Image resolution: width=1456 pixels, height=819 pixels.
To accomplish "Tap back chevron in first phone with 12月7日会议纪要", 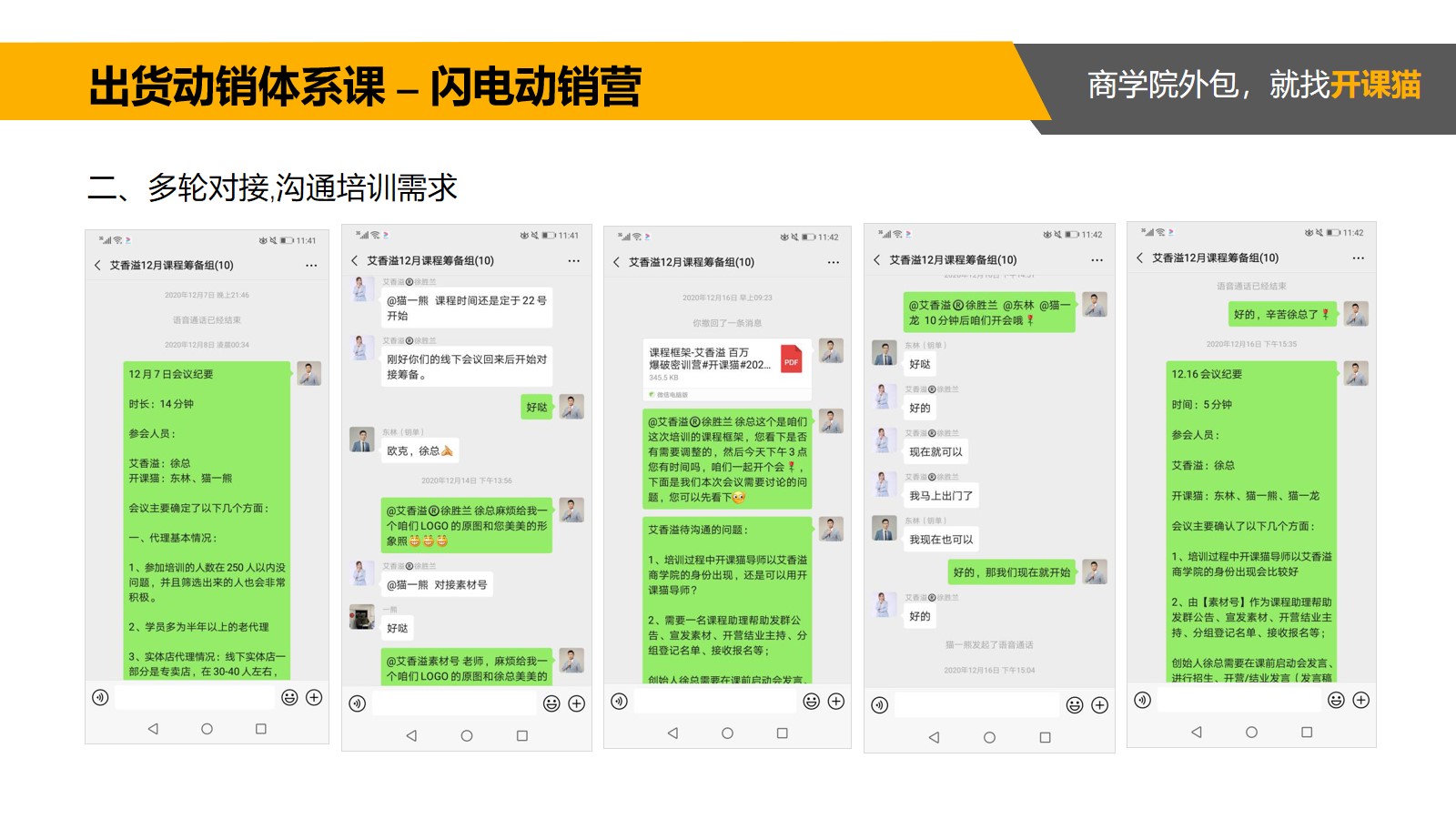I will [97, 265].
